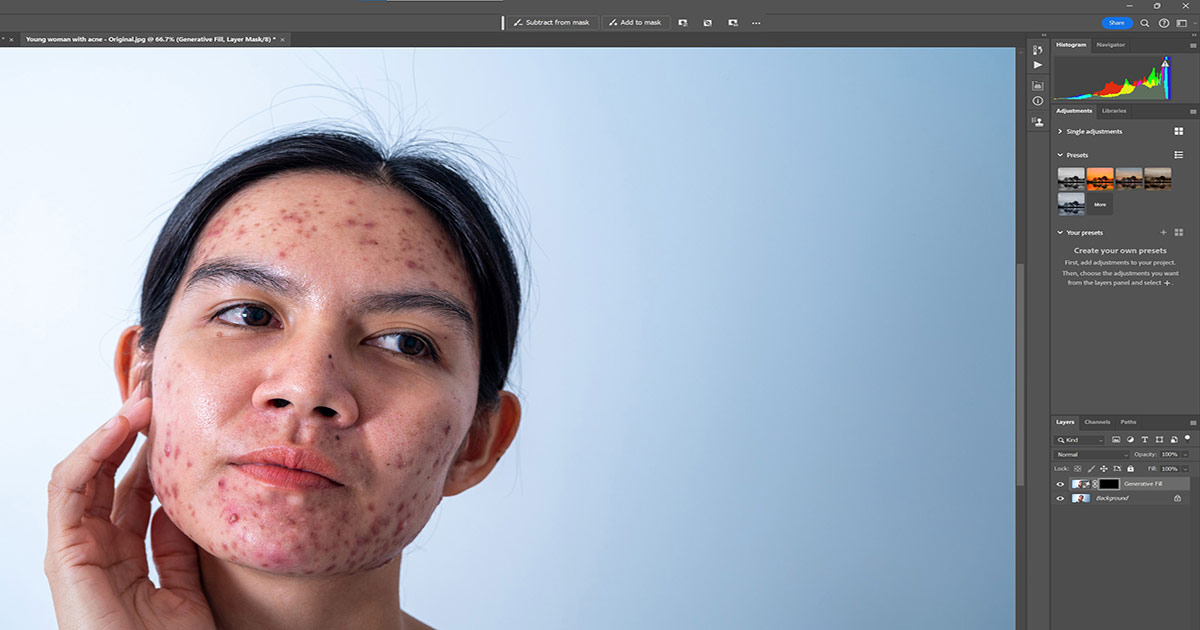Click the Subtract from mask button
Screen dimensions: 1200x630
[x=552, y=21]
